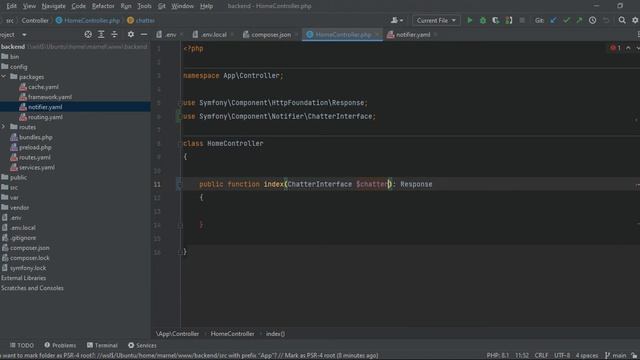
Task: Click the Stop square icon
Action: point(522,20)
